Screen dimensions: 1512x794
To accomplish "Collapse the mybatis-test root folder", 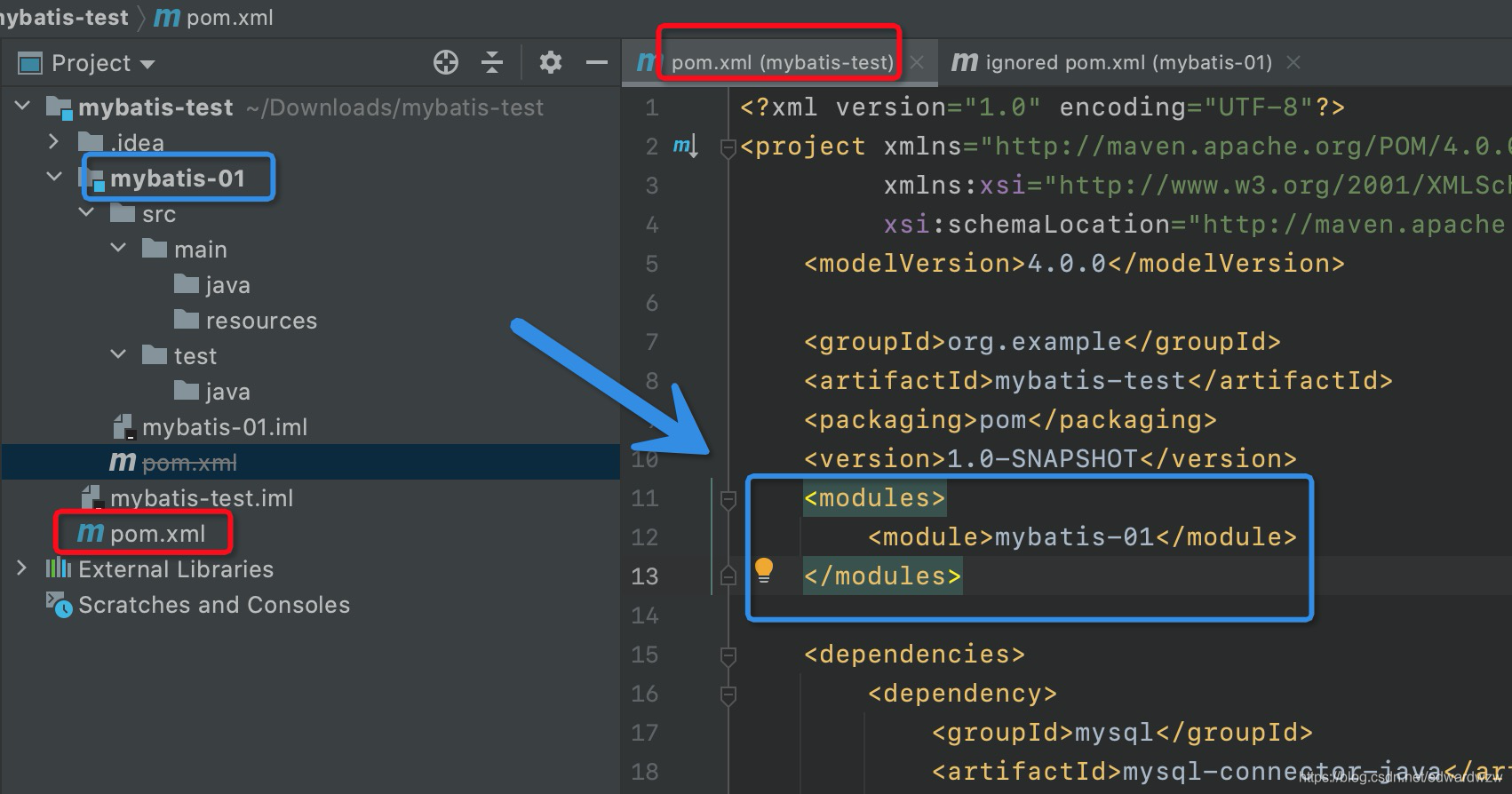I will click(x=23, y=107).
